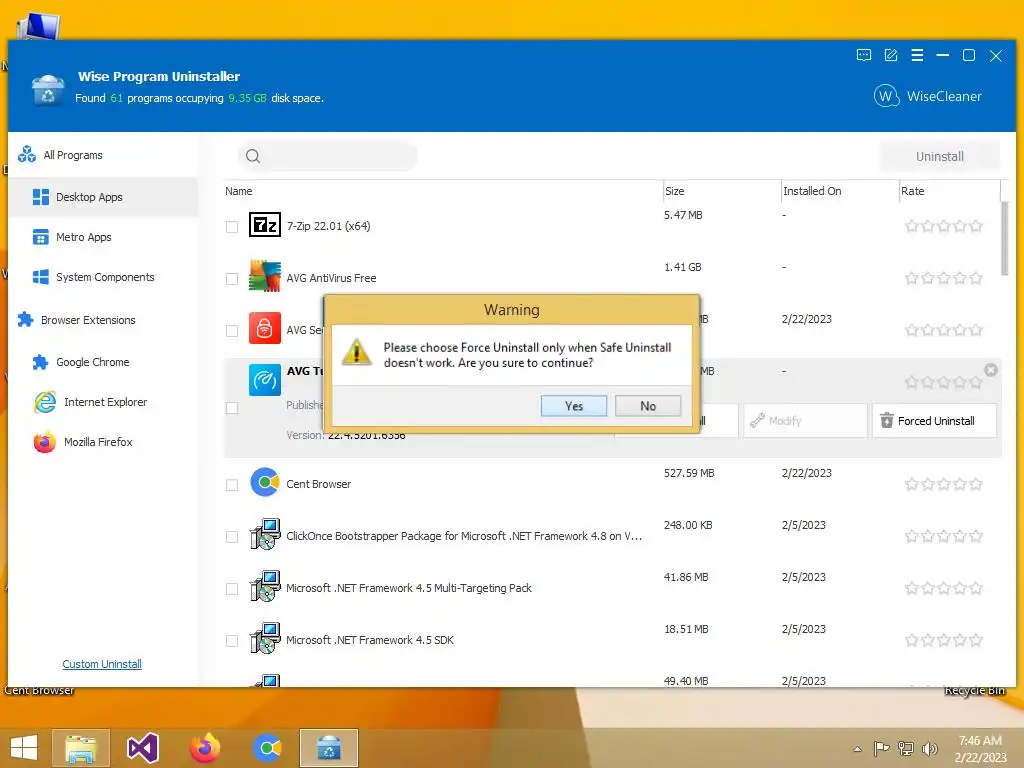Click the edit/note icon in title bar
Viewport: 1024px width, 768px height.
pos(891,56)
